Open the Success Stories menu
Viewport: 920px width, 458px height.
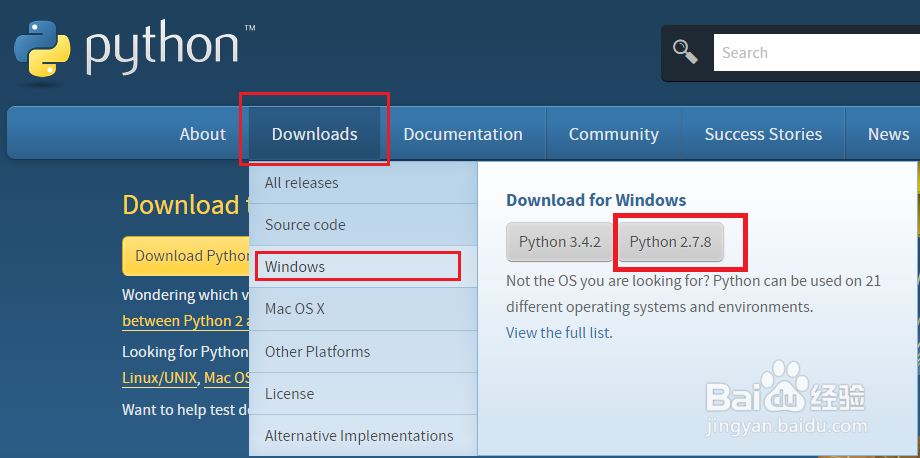pos(763,134)
